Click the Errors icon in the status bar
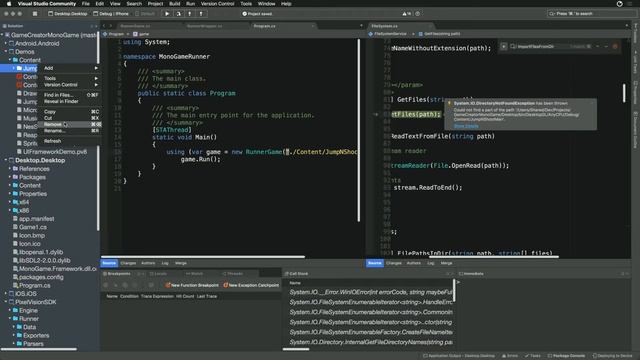This screenshot has width=640, height=360. pyautogui.click(x=504, y=356)
